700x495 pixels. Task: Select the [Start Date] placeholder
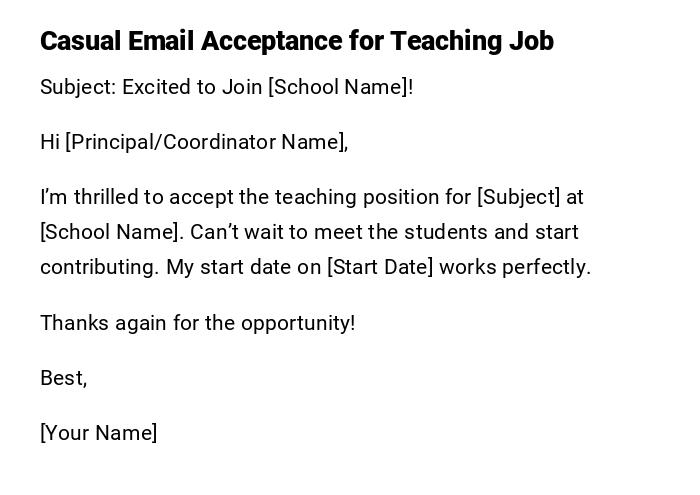pyautogui.click(x=380, y=267)
